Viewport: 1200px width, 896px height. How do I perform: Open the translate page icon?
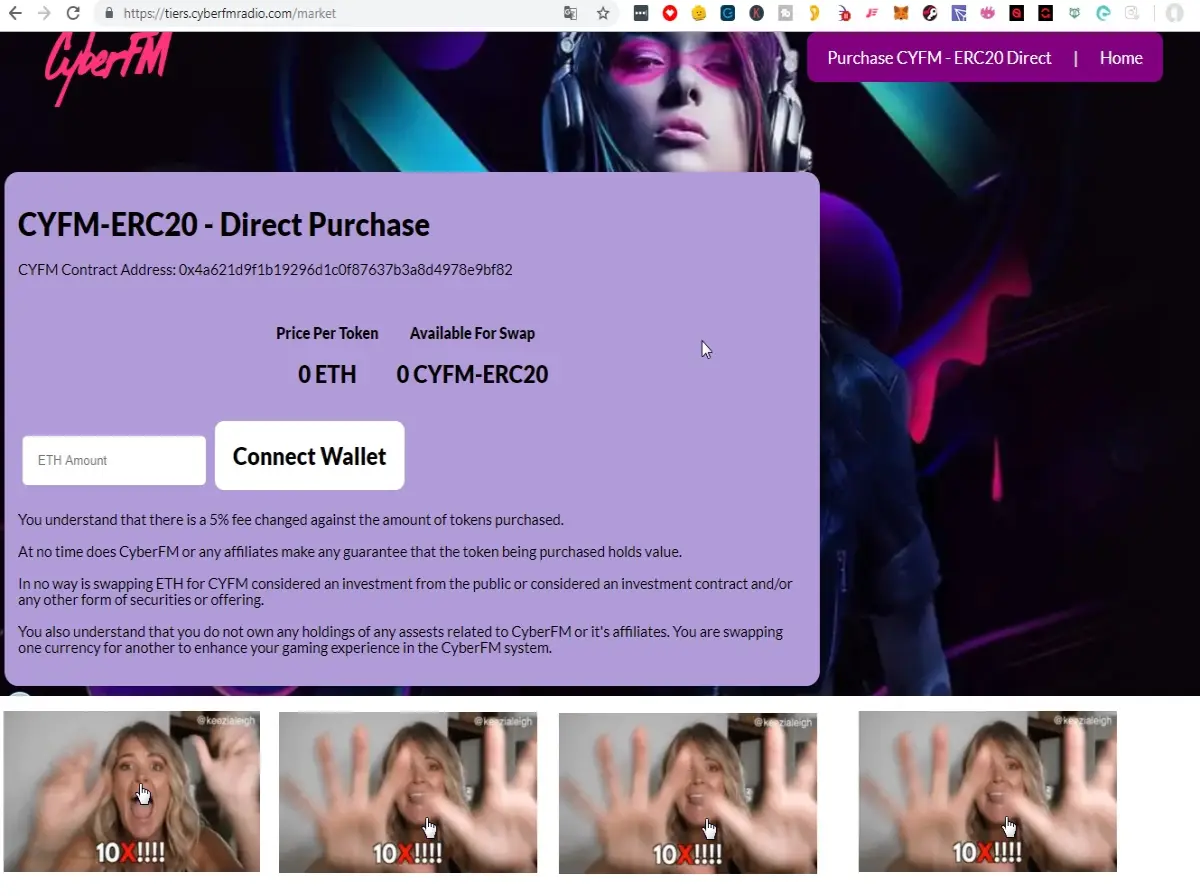click(570, 13)
